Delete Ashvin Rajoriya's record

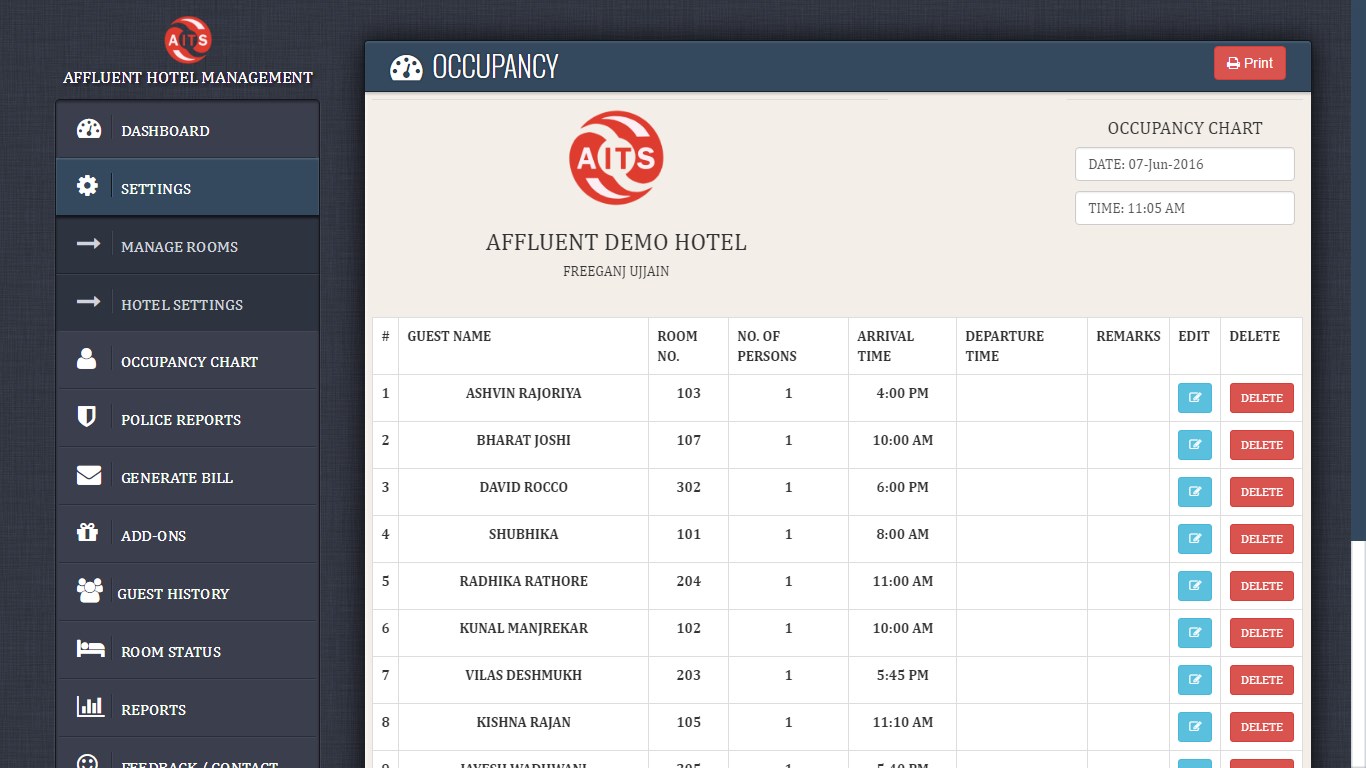tap(1262, 398)
